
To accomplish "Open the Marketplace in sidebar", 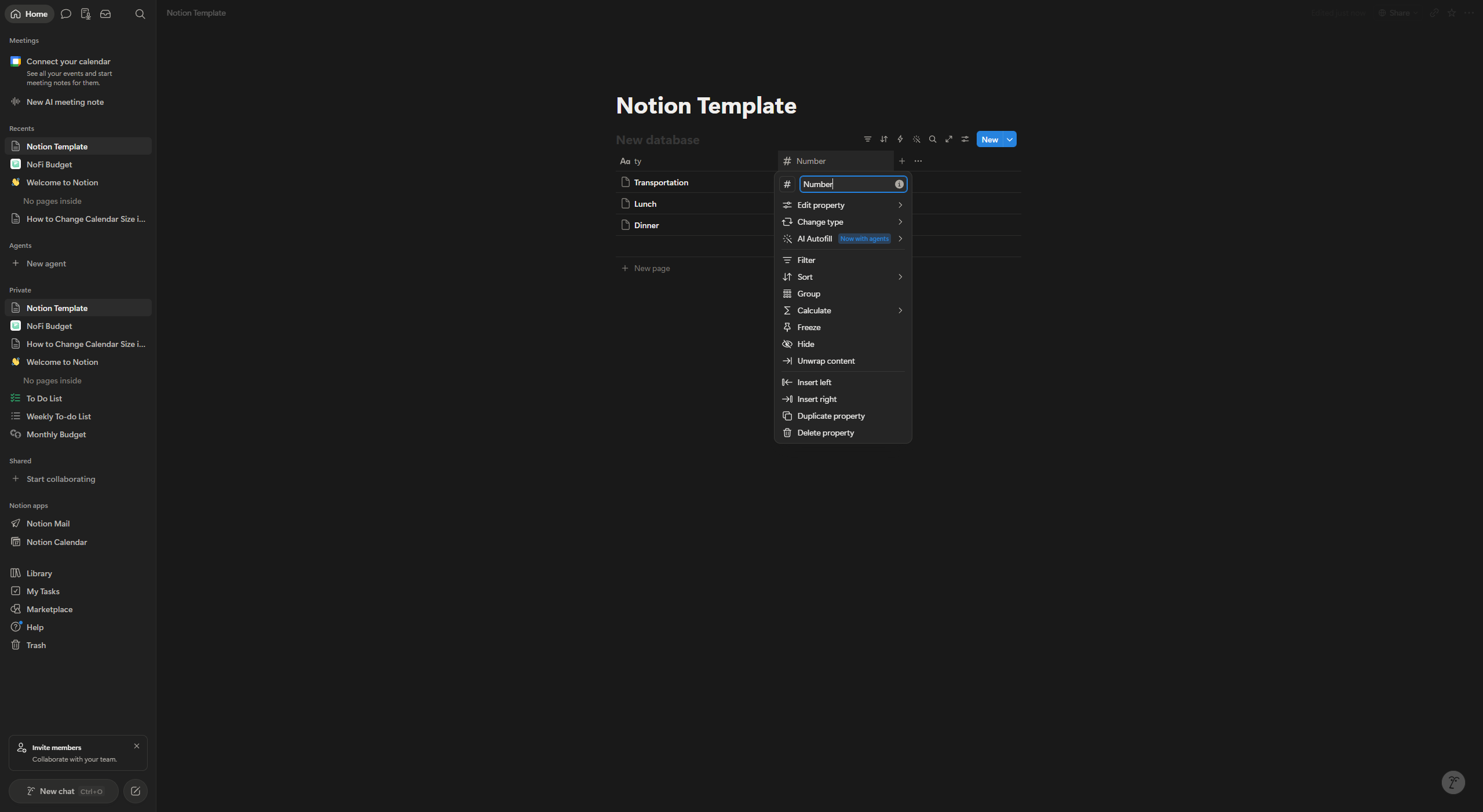I will [x=78, y=609].
